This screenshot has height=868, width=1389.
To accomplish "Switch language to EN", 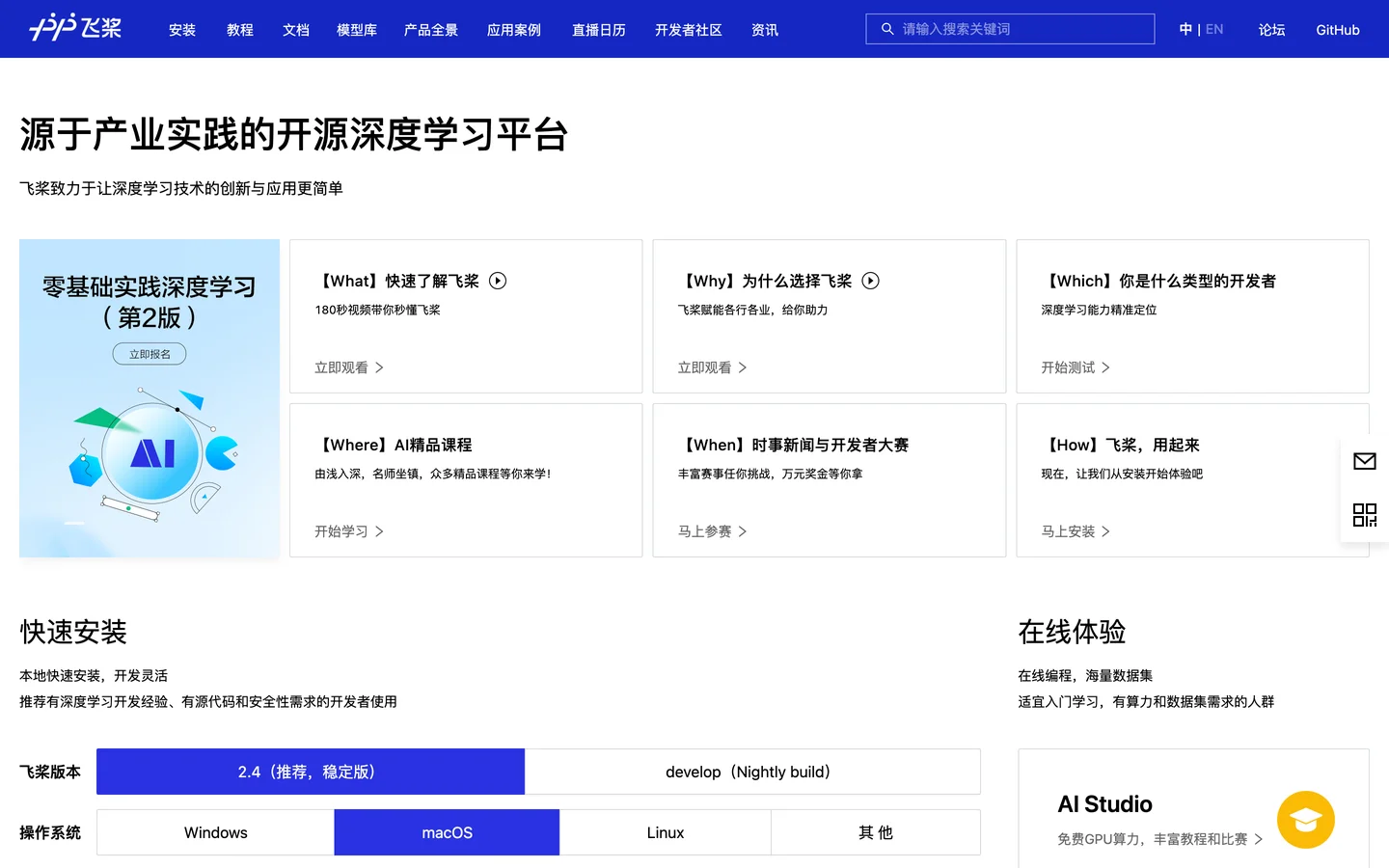I will coord(1214,29).
